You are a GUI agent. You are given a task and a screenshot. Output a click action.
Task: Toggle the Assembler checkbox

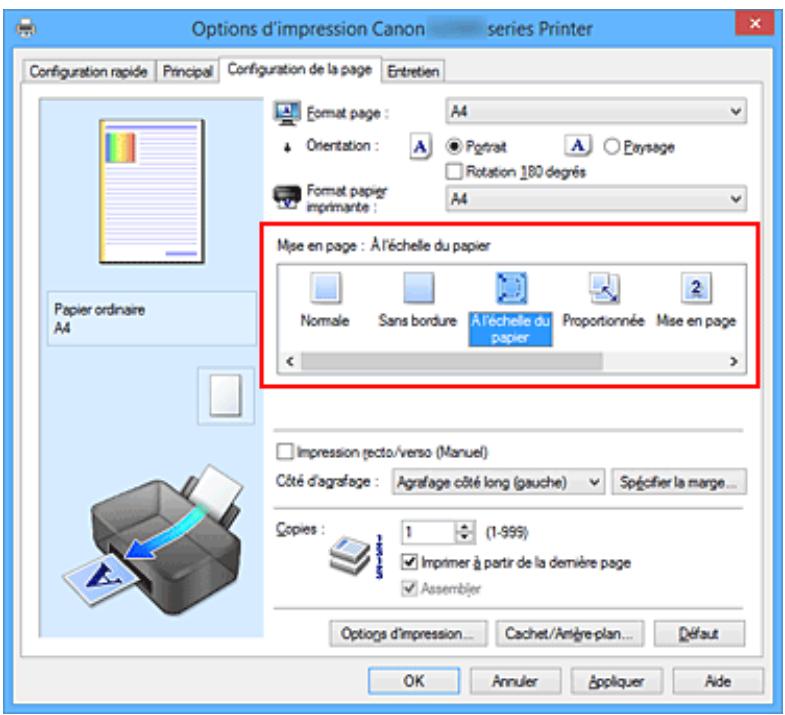409,588
